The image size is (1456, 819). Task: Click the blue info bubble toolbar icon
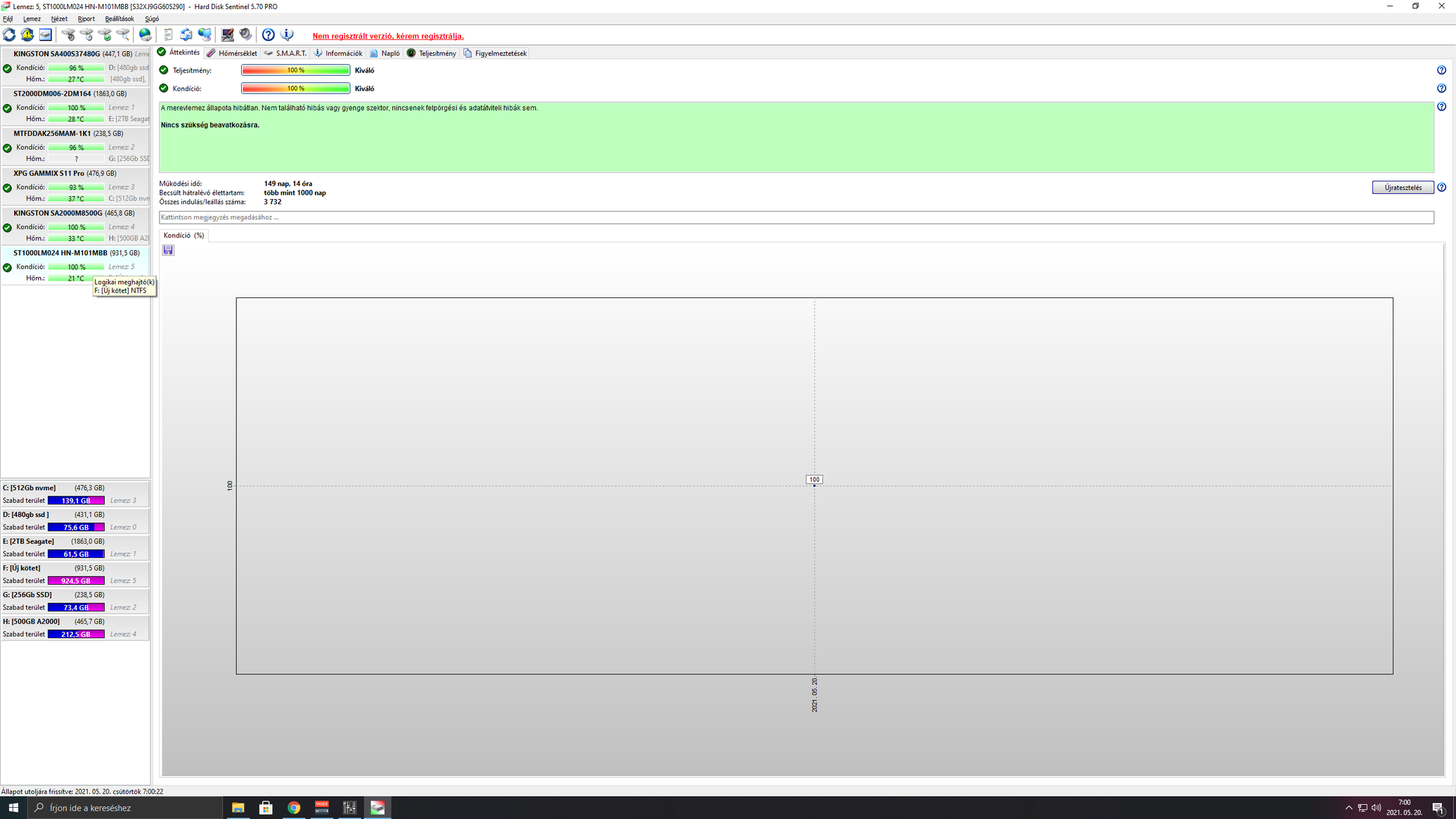pos(286,34)
